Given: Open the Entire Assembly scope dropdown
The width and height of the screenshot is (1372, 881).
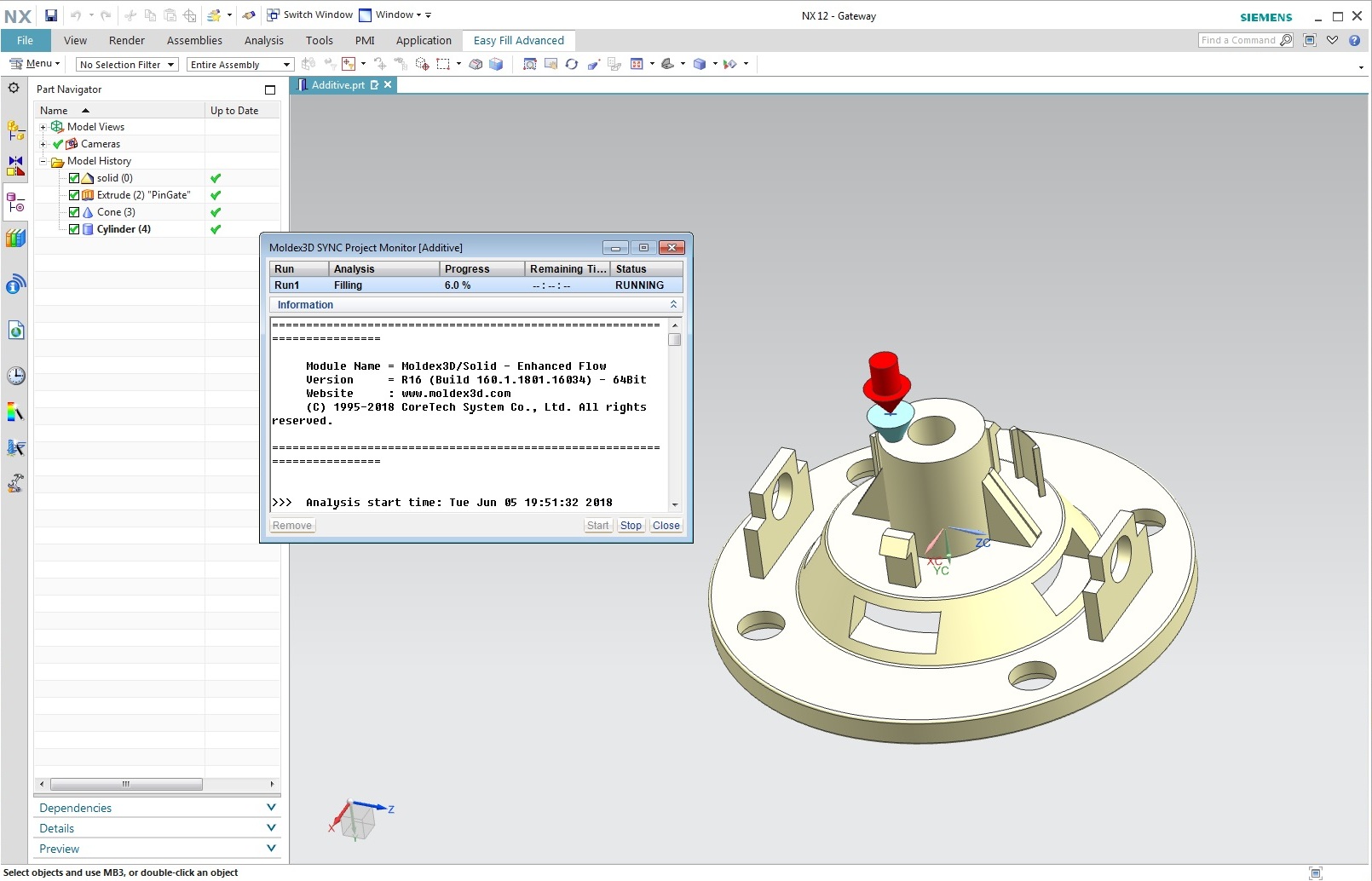Looking at the screenshot, I should (240, 65).
